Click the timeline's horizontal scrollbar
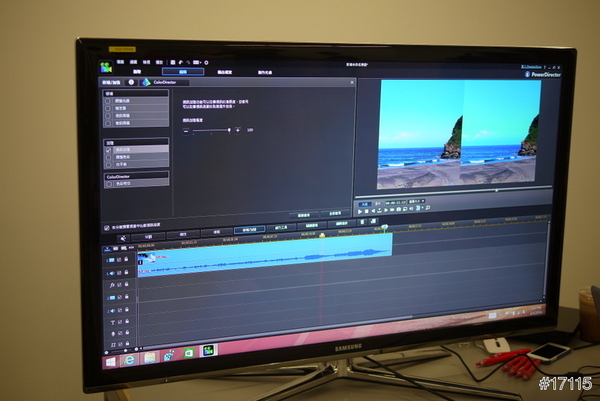This screenshot has width=600, height=401. point(276,331)
